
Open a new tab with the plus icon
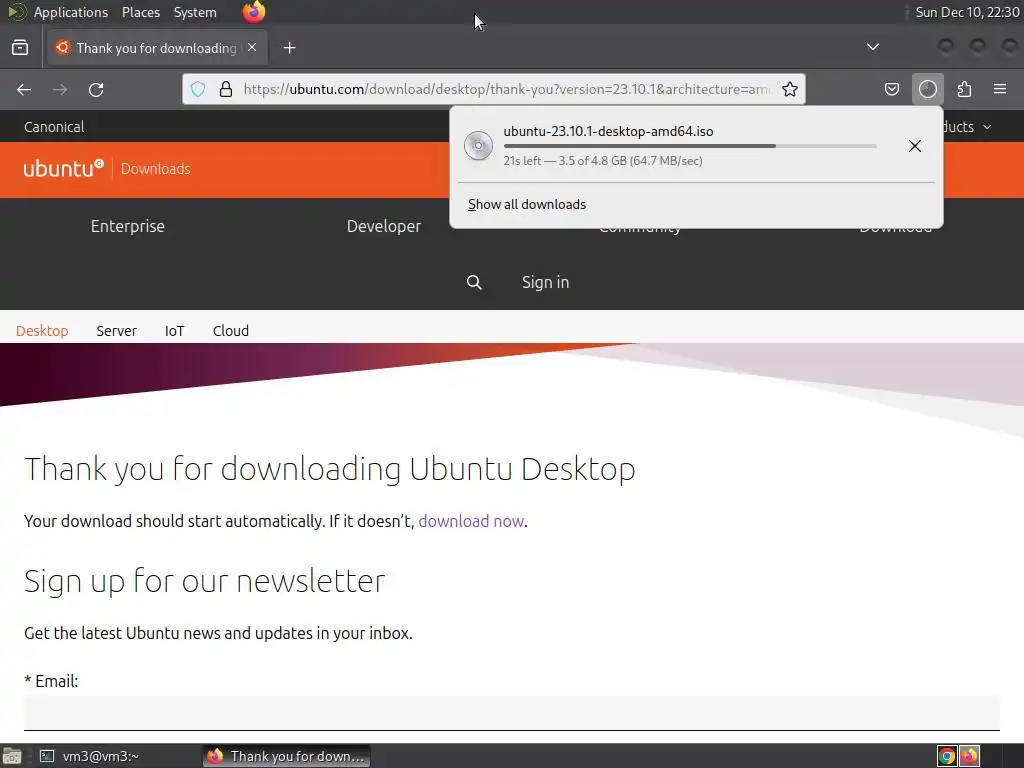[289, 48]
